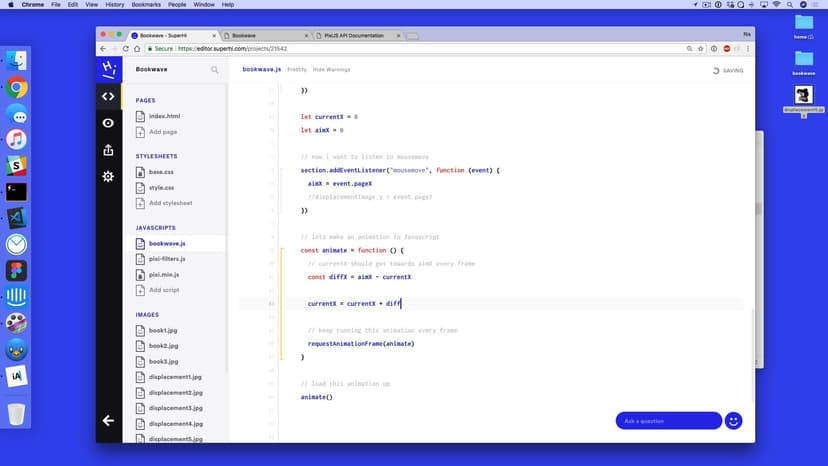828x466 pixels.
Task: Click the SuperHi logo icon
Action: pyautogui.click(x=108, y=69)
